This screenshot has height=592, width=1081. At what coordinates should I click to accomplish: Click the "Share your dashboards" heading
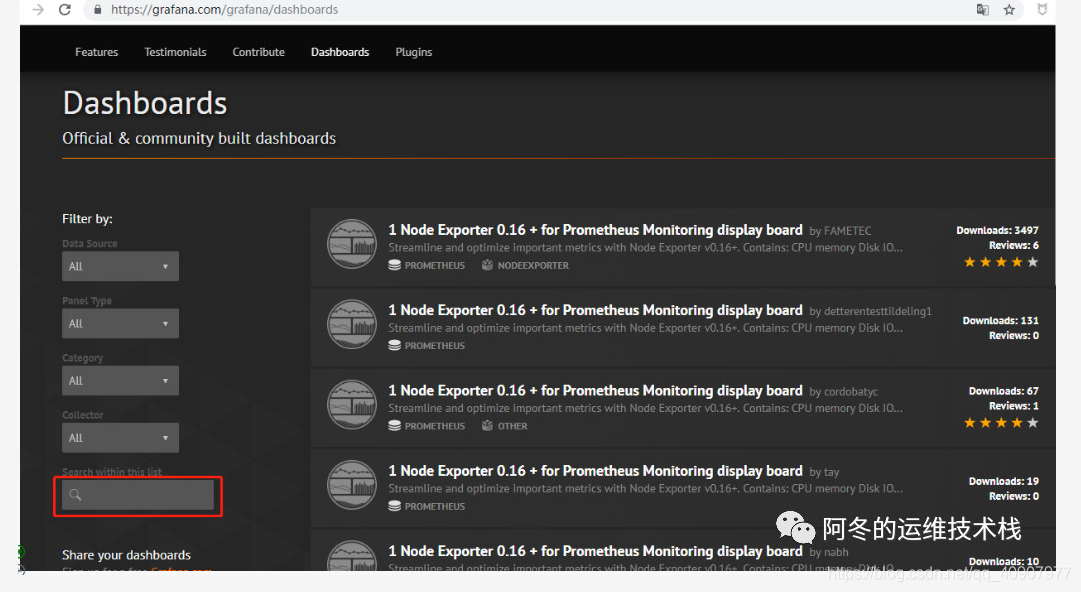tap(126, 555)
